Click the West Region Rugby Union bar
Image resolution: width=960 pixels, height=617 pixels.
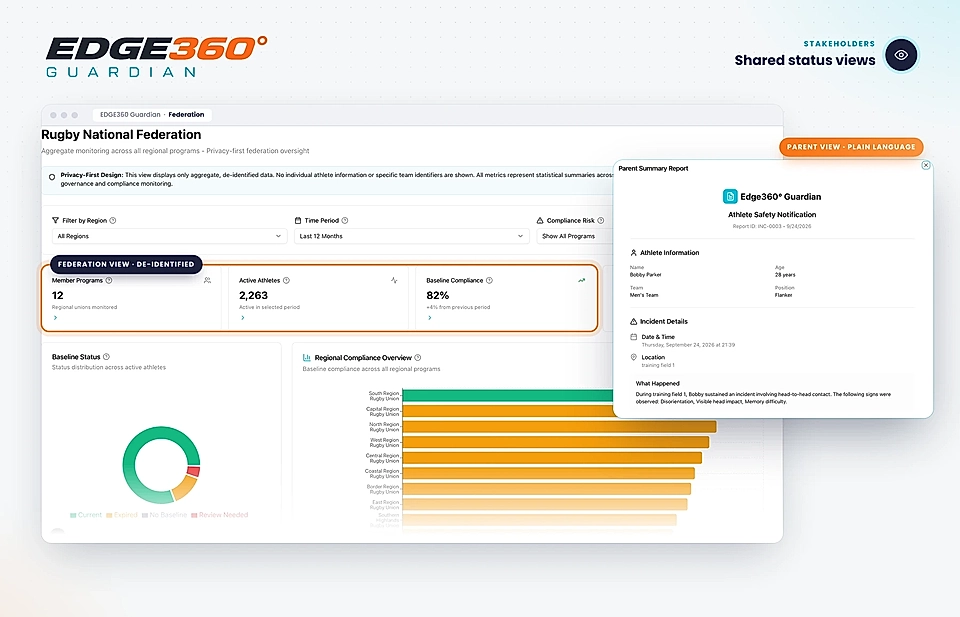(555, 442)
